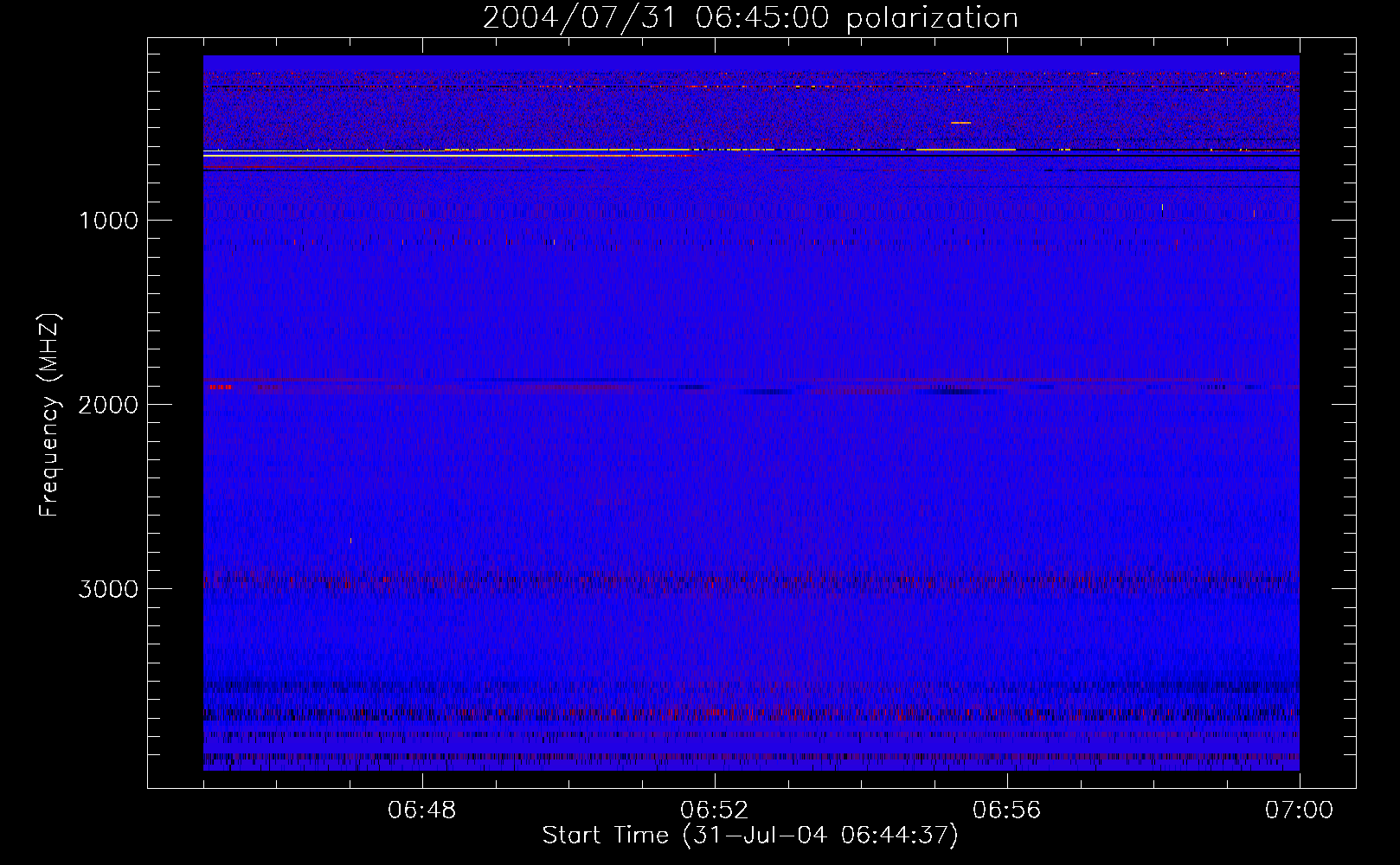1400x865 pixels.
Task: Click the 06:56 time tick label
Action: coord(1007,811)
